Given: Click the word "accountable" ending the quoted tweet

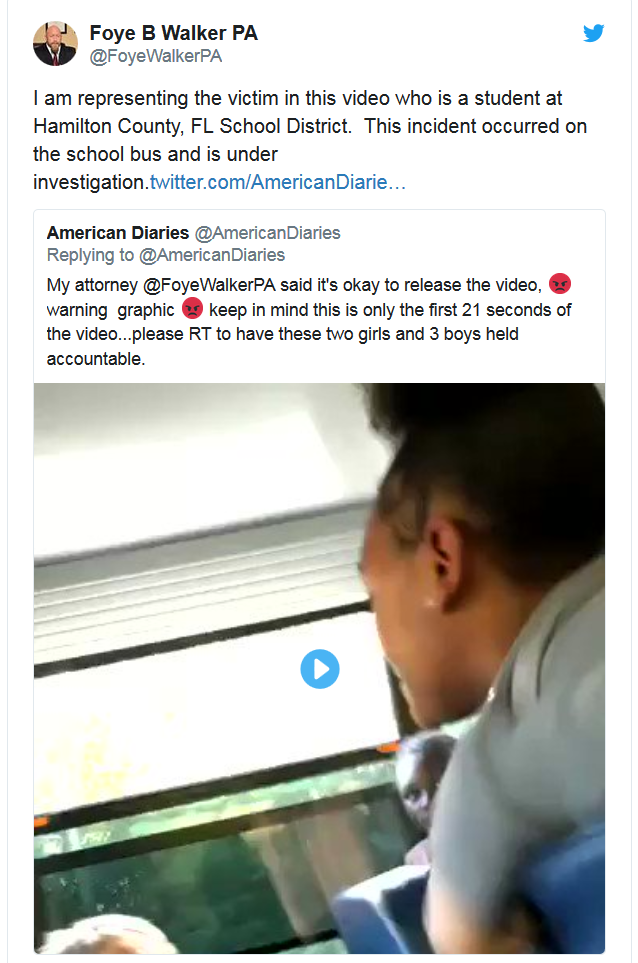Looking at the screenshot, I should coord(96,359).
